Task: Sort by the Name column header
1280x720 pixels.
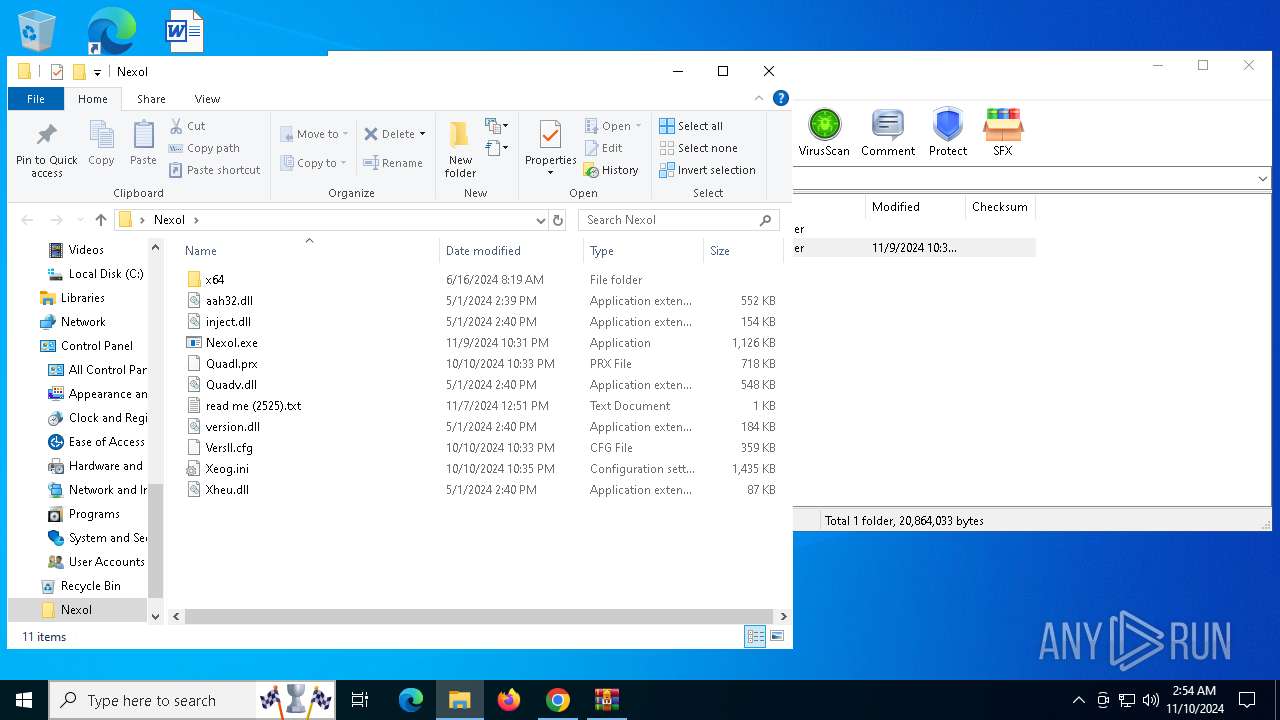Action: [308, 250]
